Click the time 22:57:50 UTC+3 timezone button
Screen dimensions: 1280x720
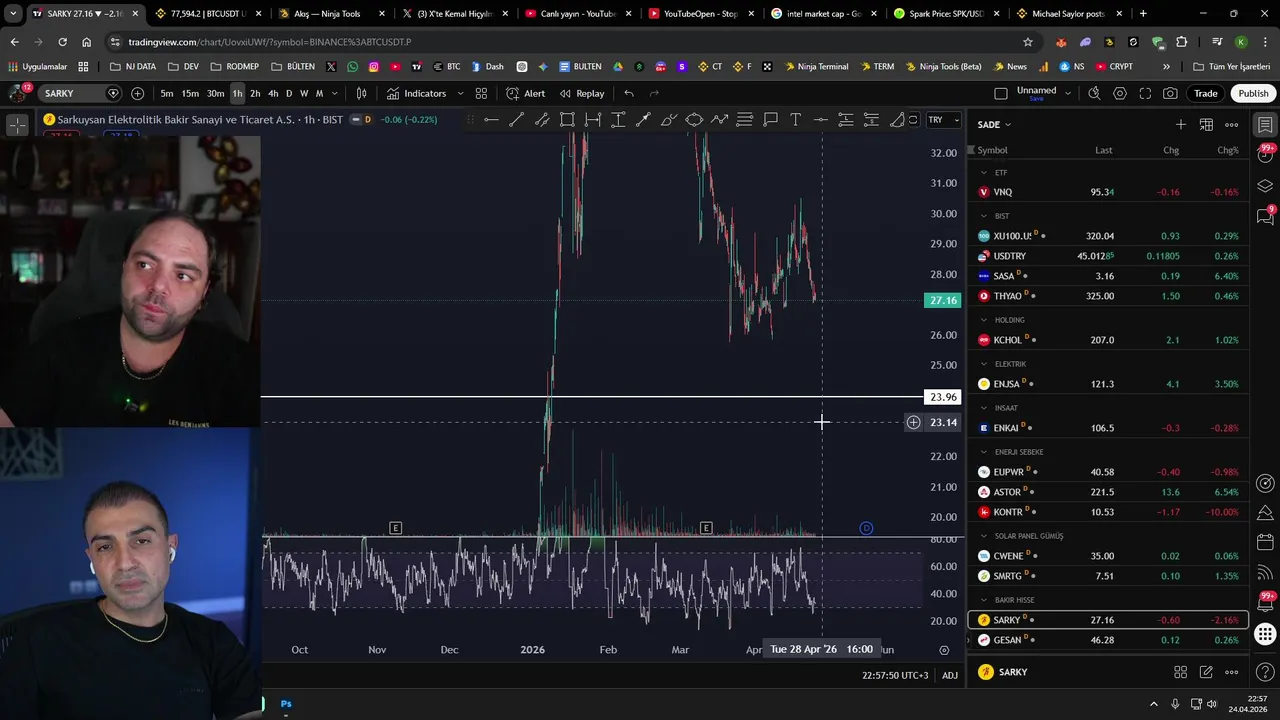point(895,675)
